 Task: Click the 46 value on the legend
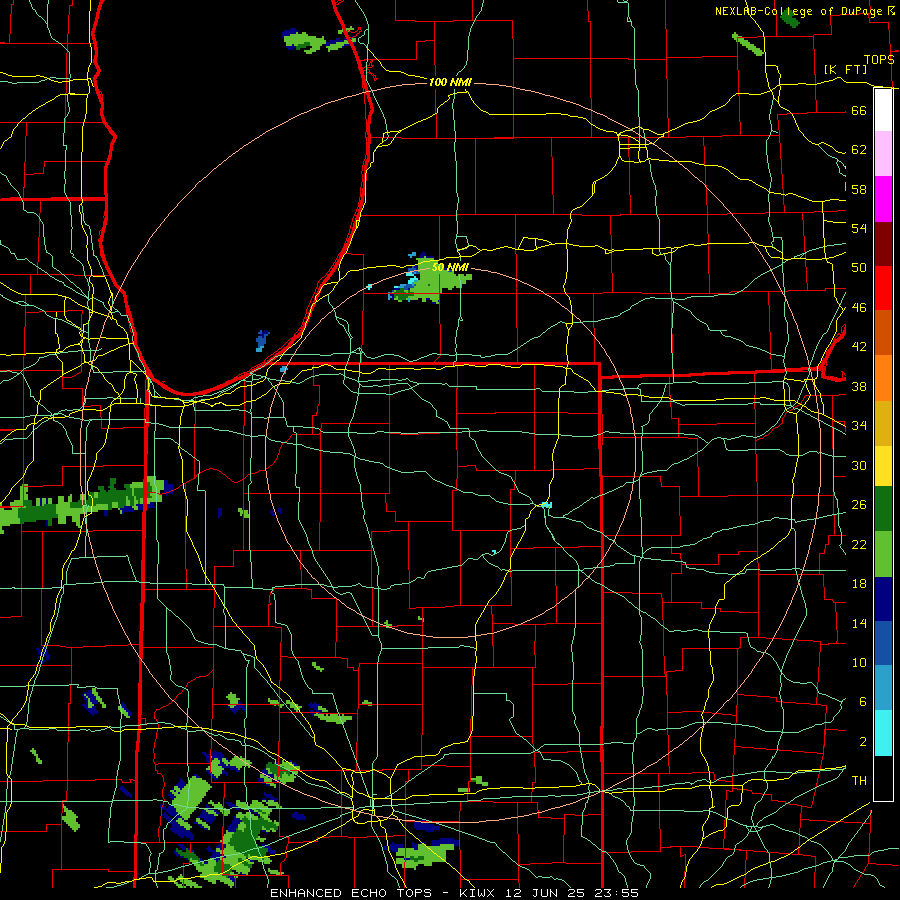(x=859, y=308)
